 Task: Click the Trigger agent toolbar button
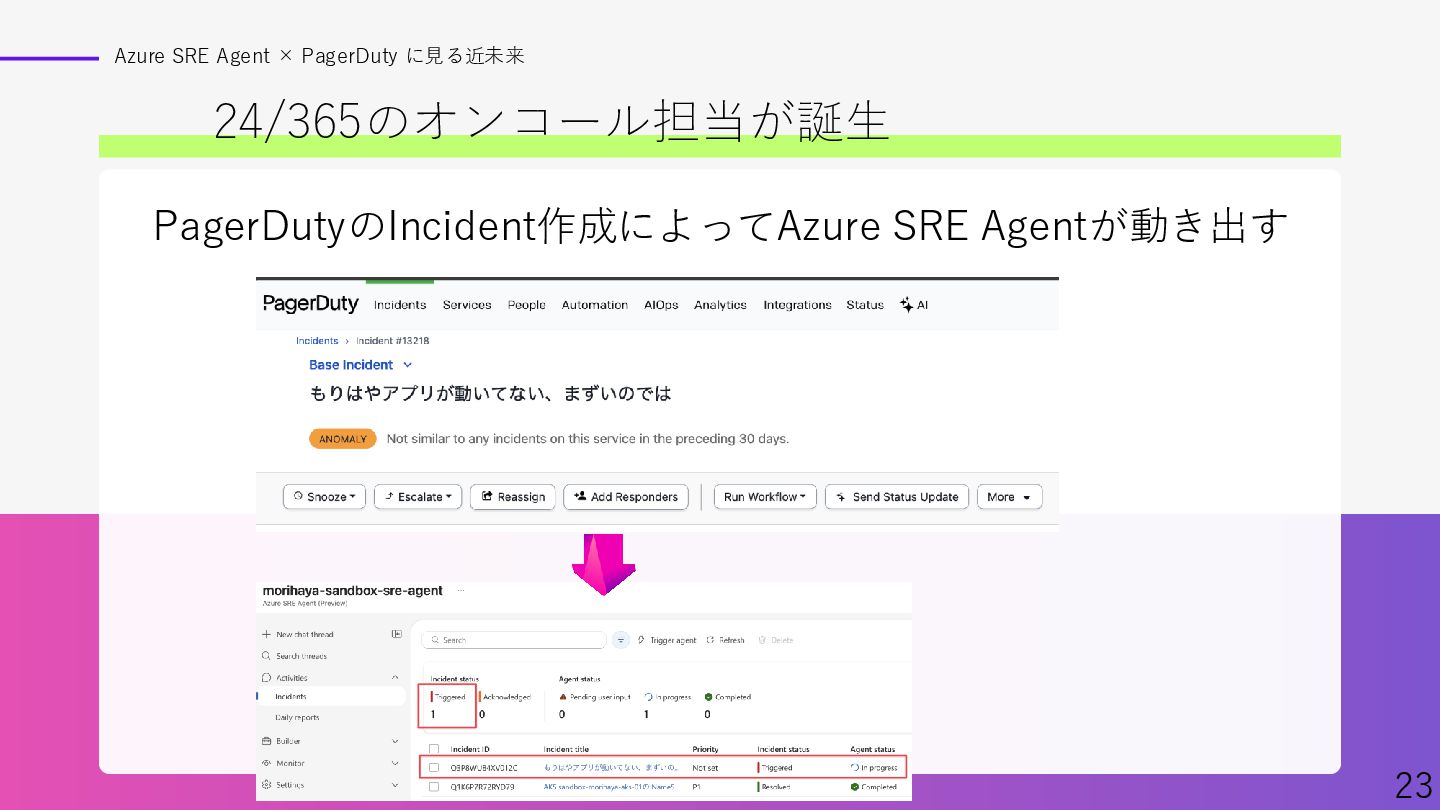(666, 640)
